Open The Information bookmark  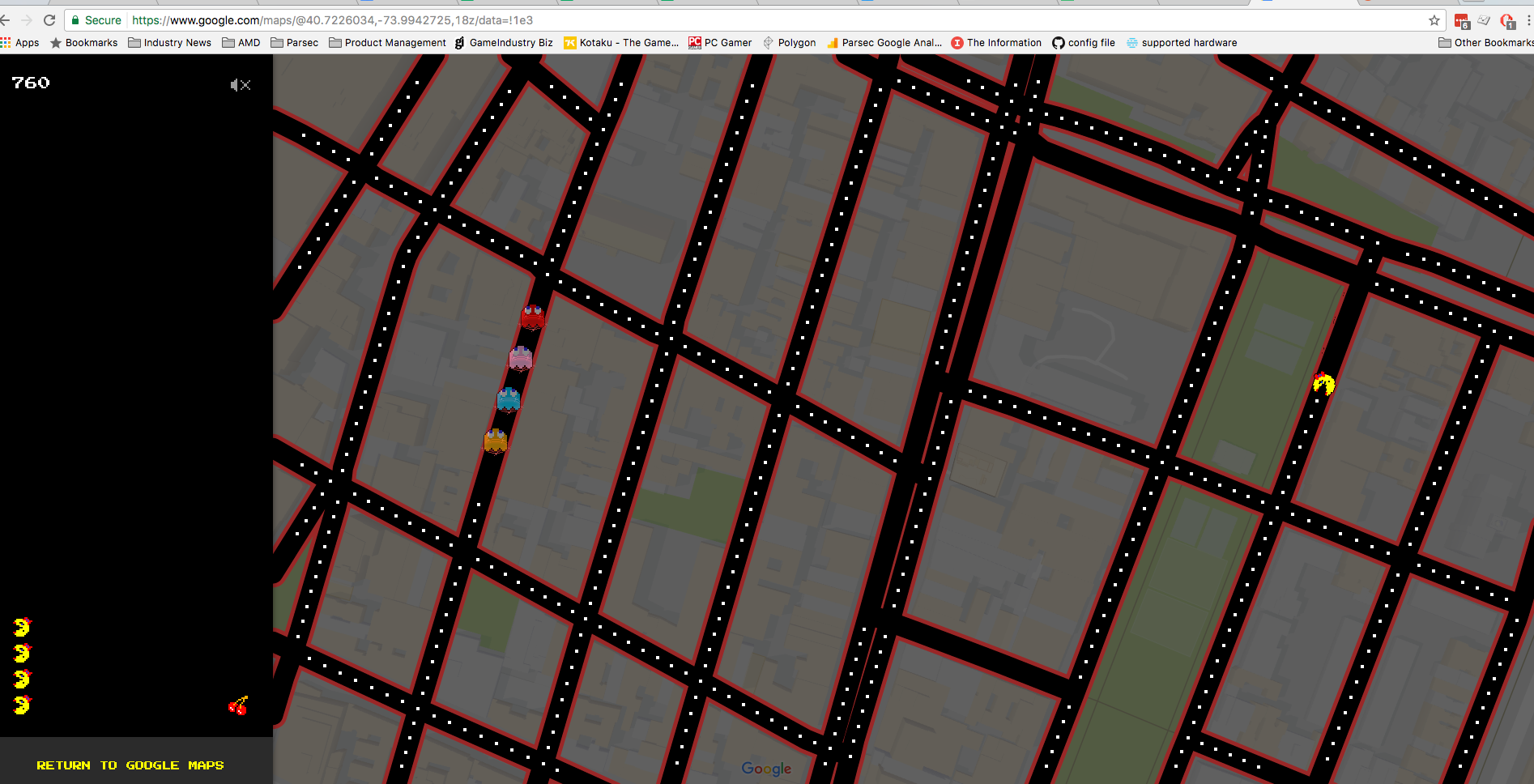point(996,43)
